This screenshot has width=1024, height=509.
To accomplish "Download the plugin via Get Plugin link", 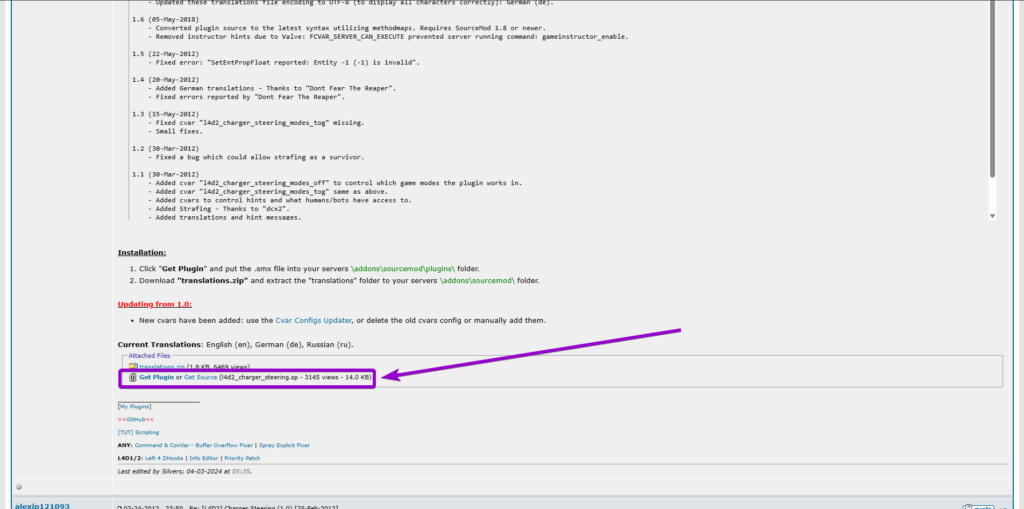I will tap(156, 378).
